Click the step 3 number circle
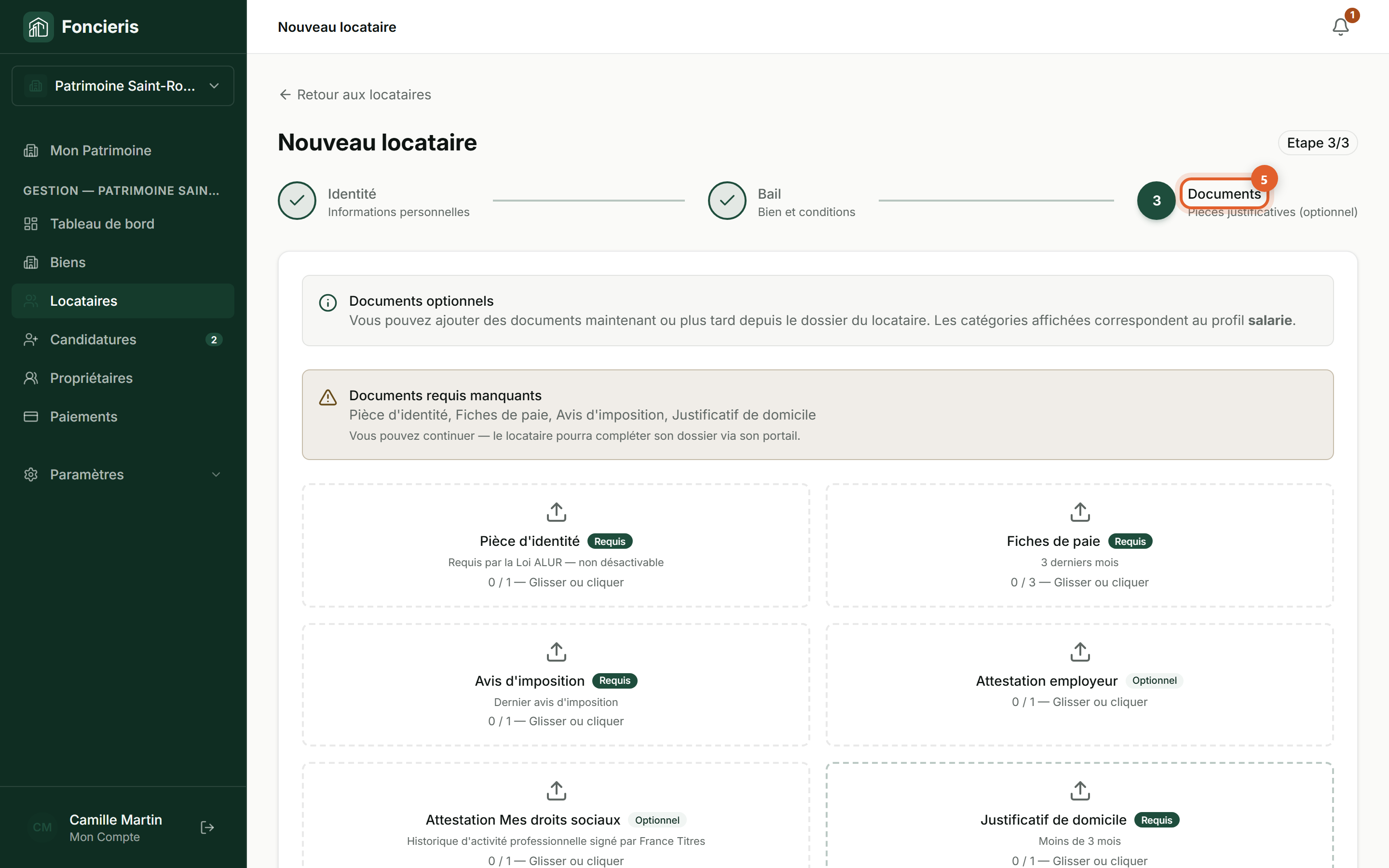1389x868 pixels. 1156,200
